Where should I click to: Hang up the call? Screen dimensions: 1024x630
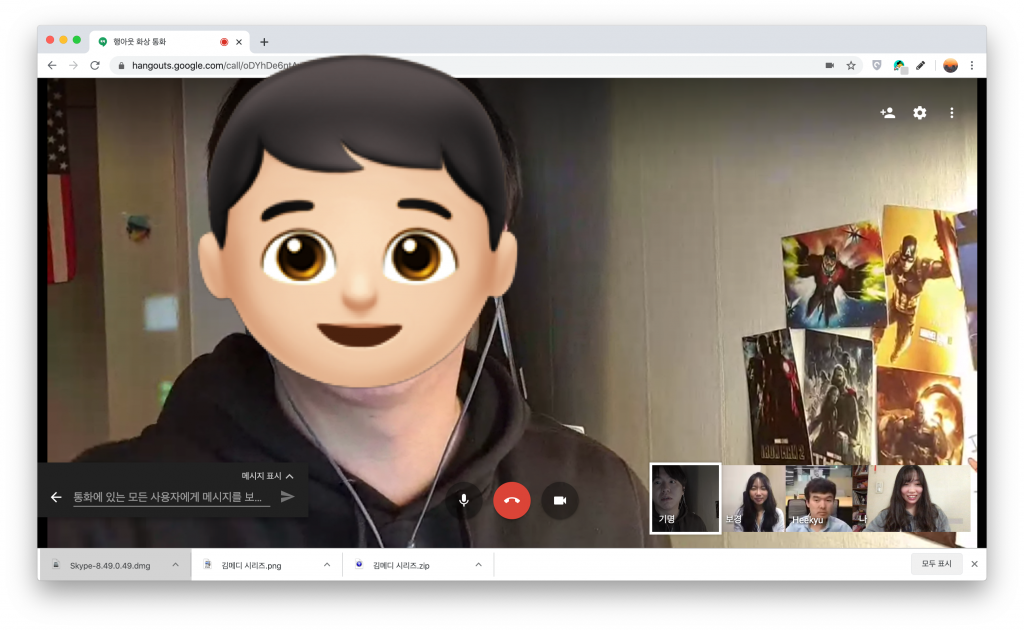512,501
